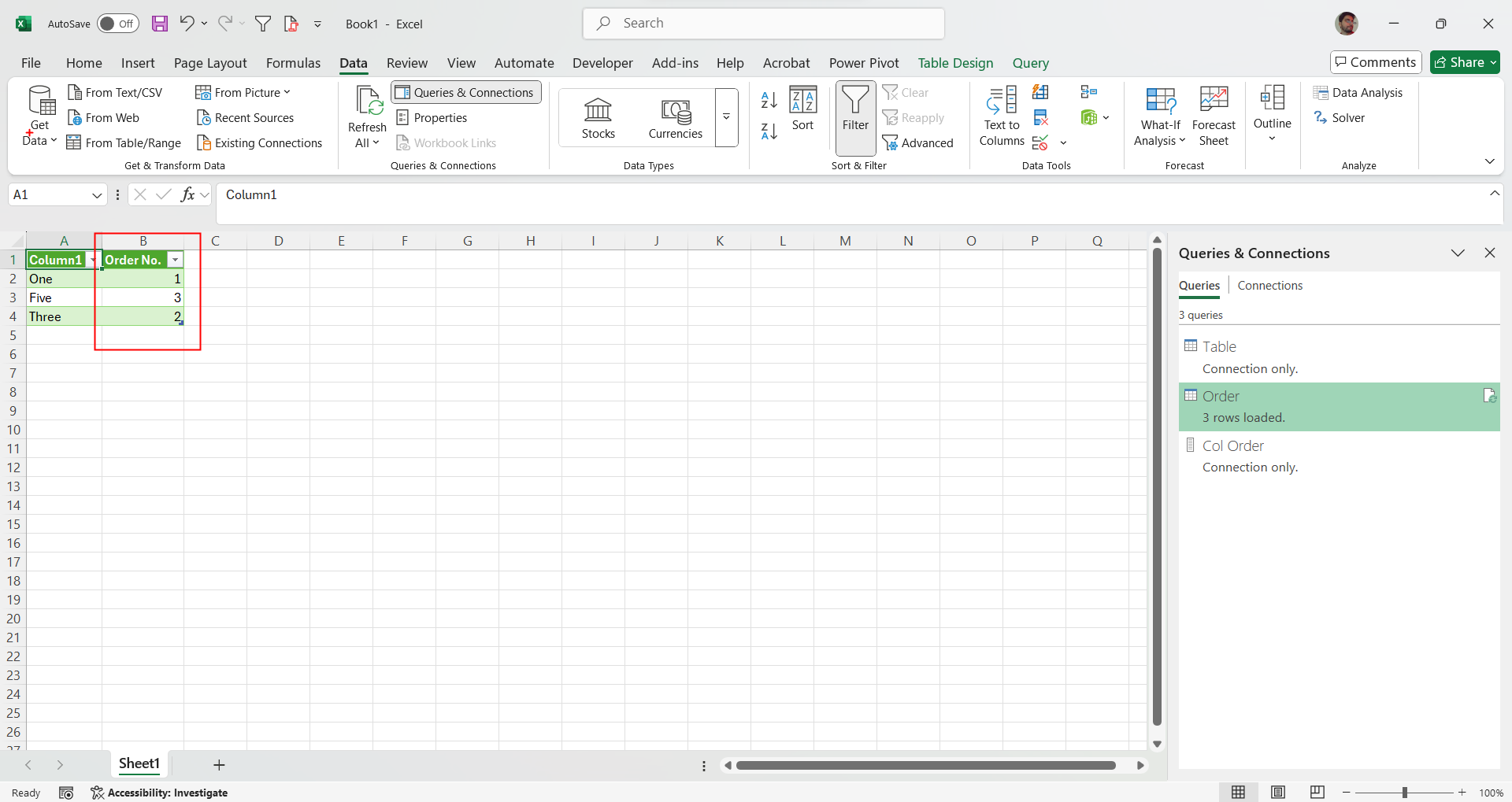1512x802 pixels.
Task: Open Forecast Sheet
Action: pyautogui.click(x=1214, y=116)
